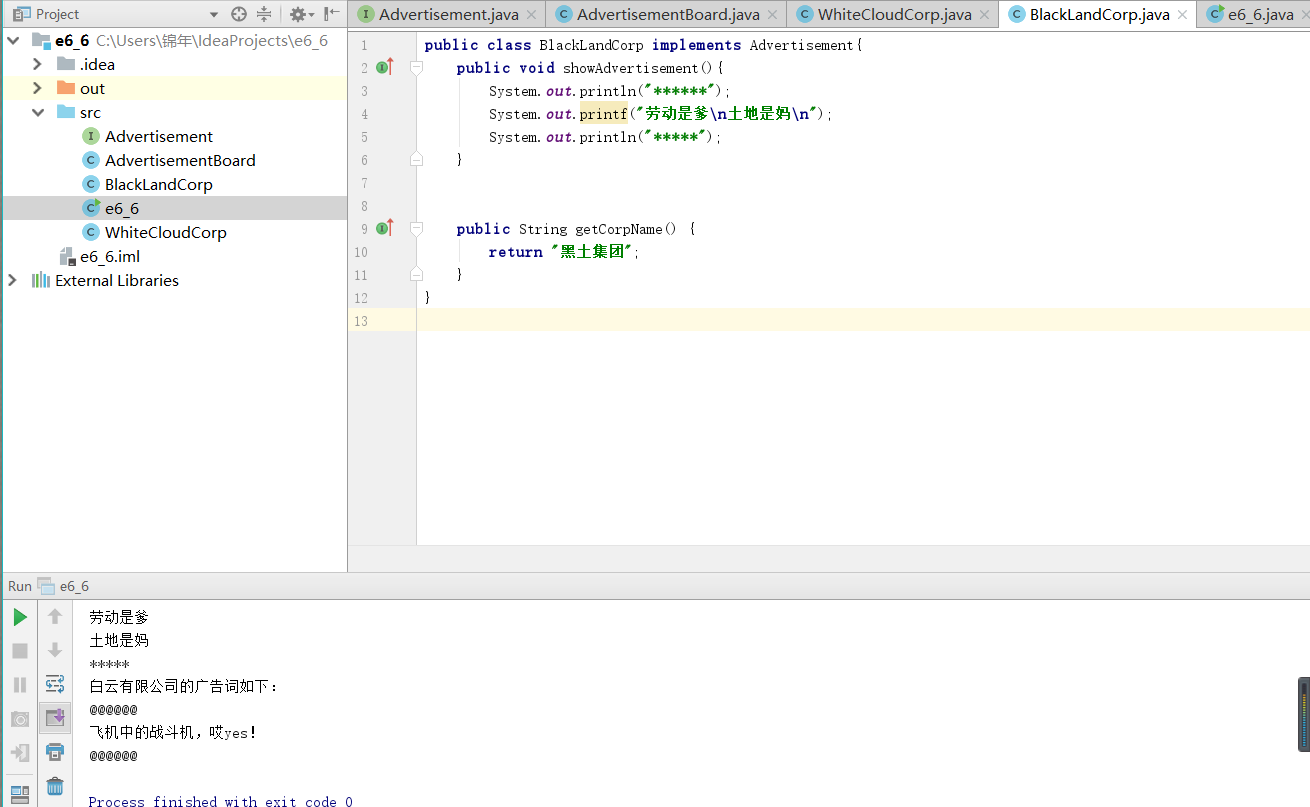Switch to AdvertisementBoard.java tab
Viewport: 1310px width, 807px height.
pos(667,14)
